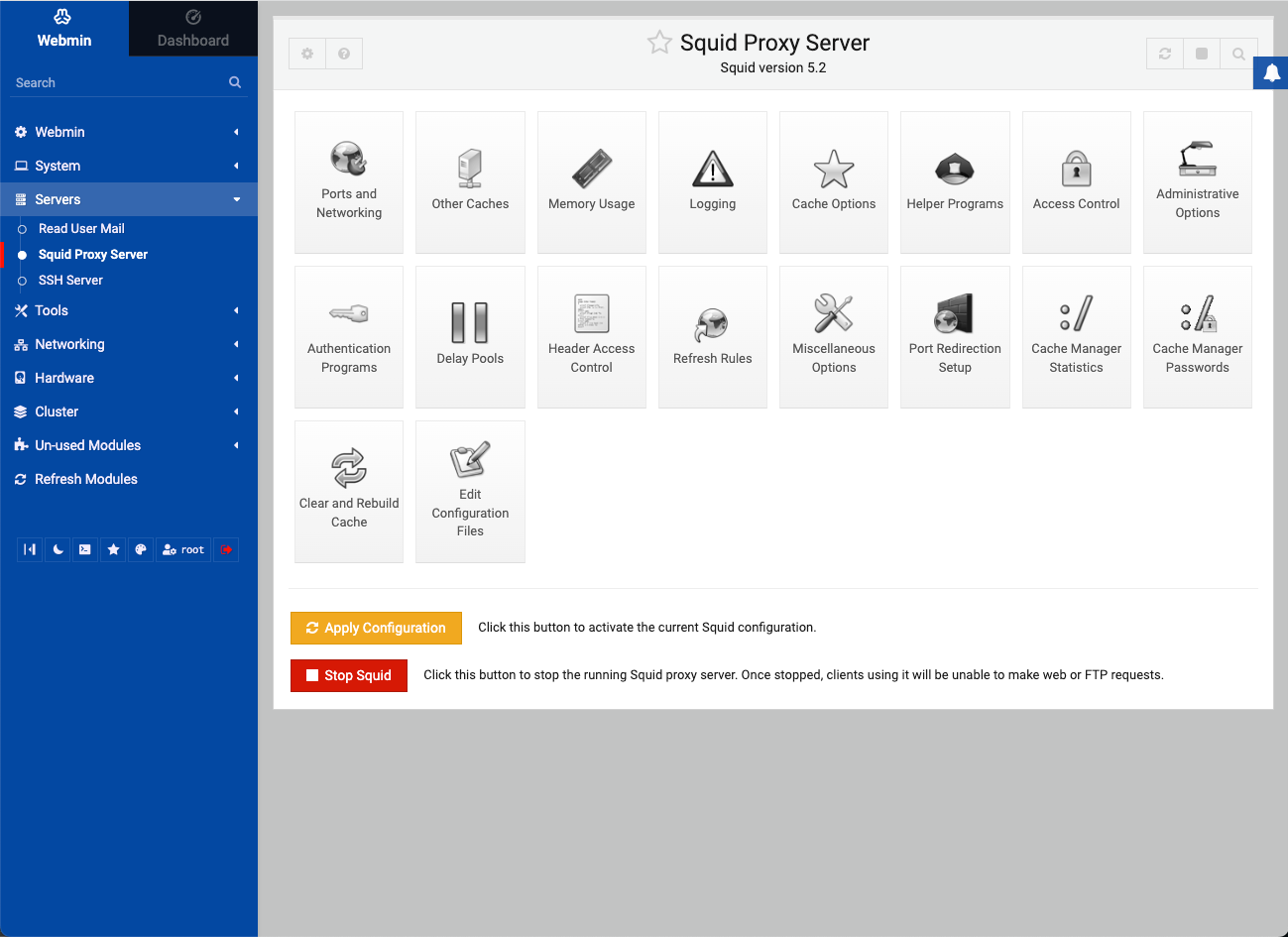Open Cache Manager Passwords
Screen dimensions: 1288x937
click(1198, 337)
